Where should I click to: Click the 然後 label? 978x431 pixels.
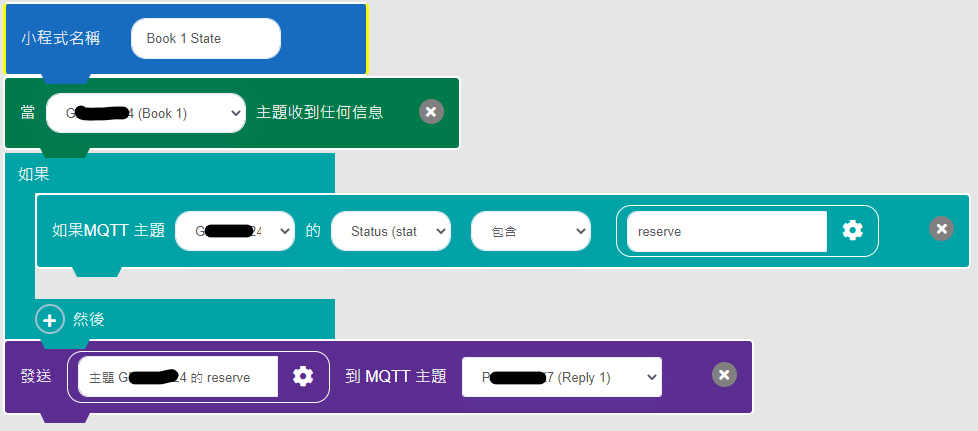[89, 320]
